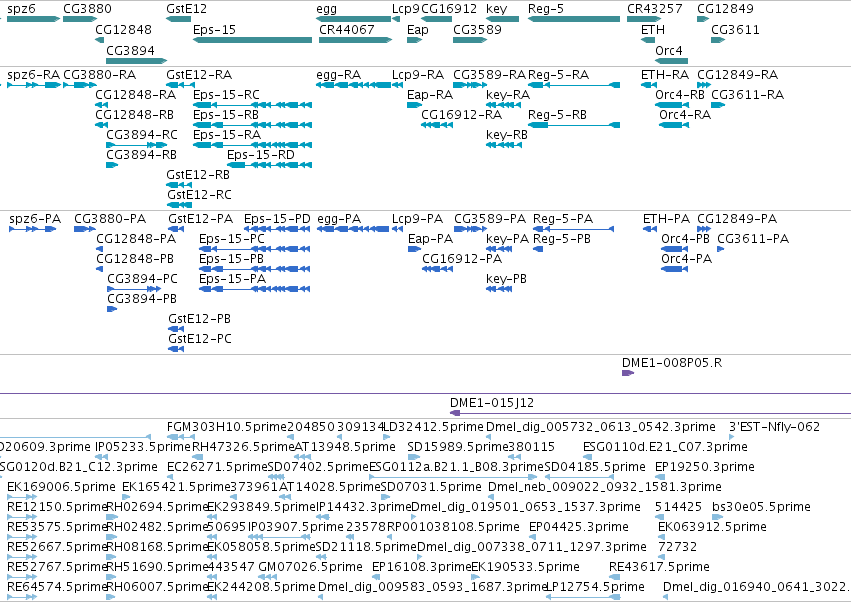Select the RE12150.5prime EST label
This screenshot has height=602, width=851.
(58, 506)
